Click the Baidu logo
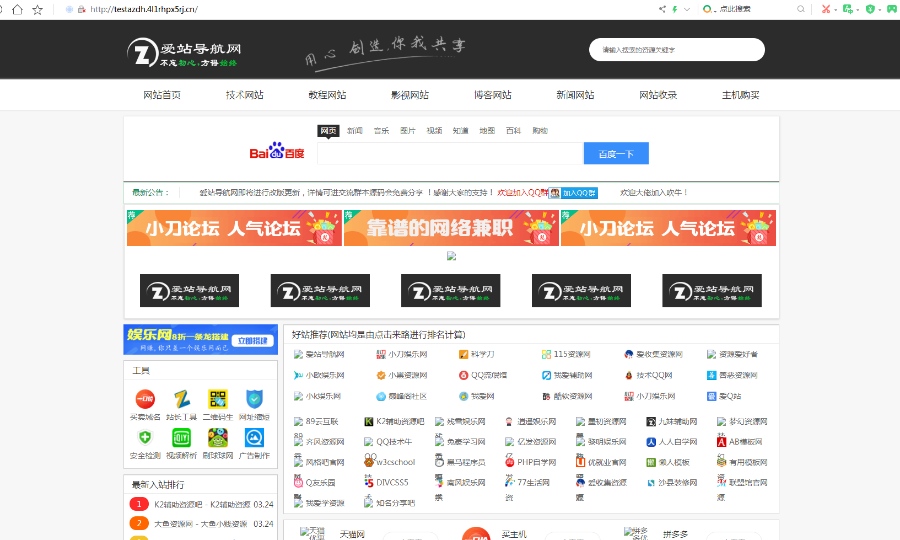Image resolution: width=900 pixels, height=540 pixels. click(277, 151)
